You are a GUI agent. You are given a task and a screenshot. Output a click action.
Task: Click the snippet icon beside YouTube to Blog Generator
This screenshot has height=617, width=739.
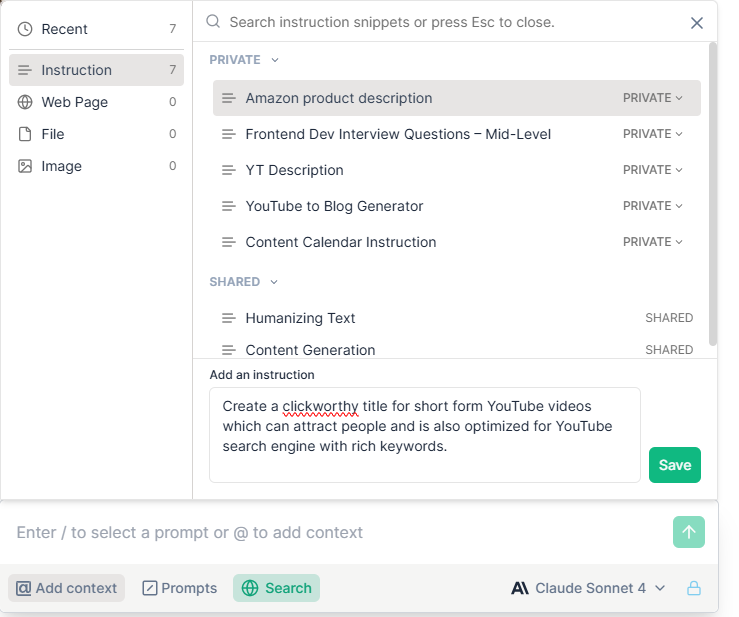point(229,206)
